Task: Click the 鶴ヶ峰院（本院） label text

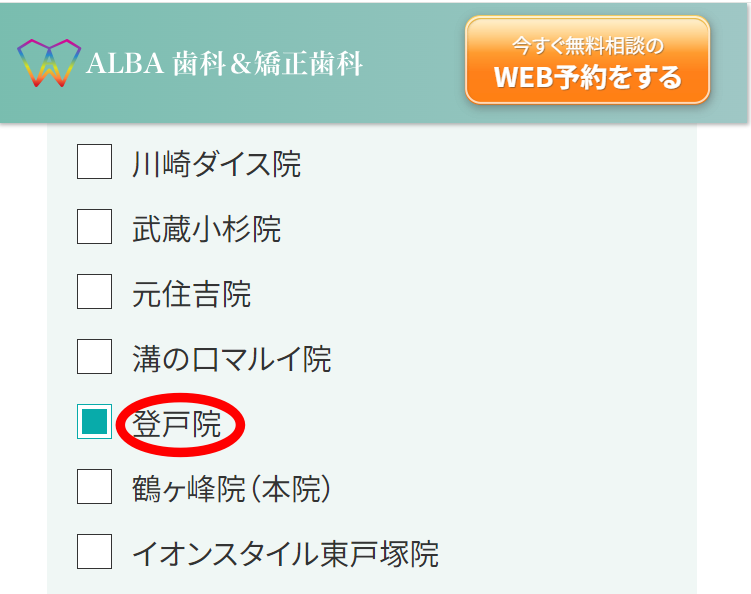Action: coord(232,489)
